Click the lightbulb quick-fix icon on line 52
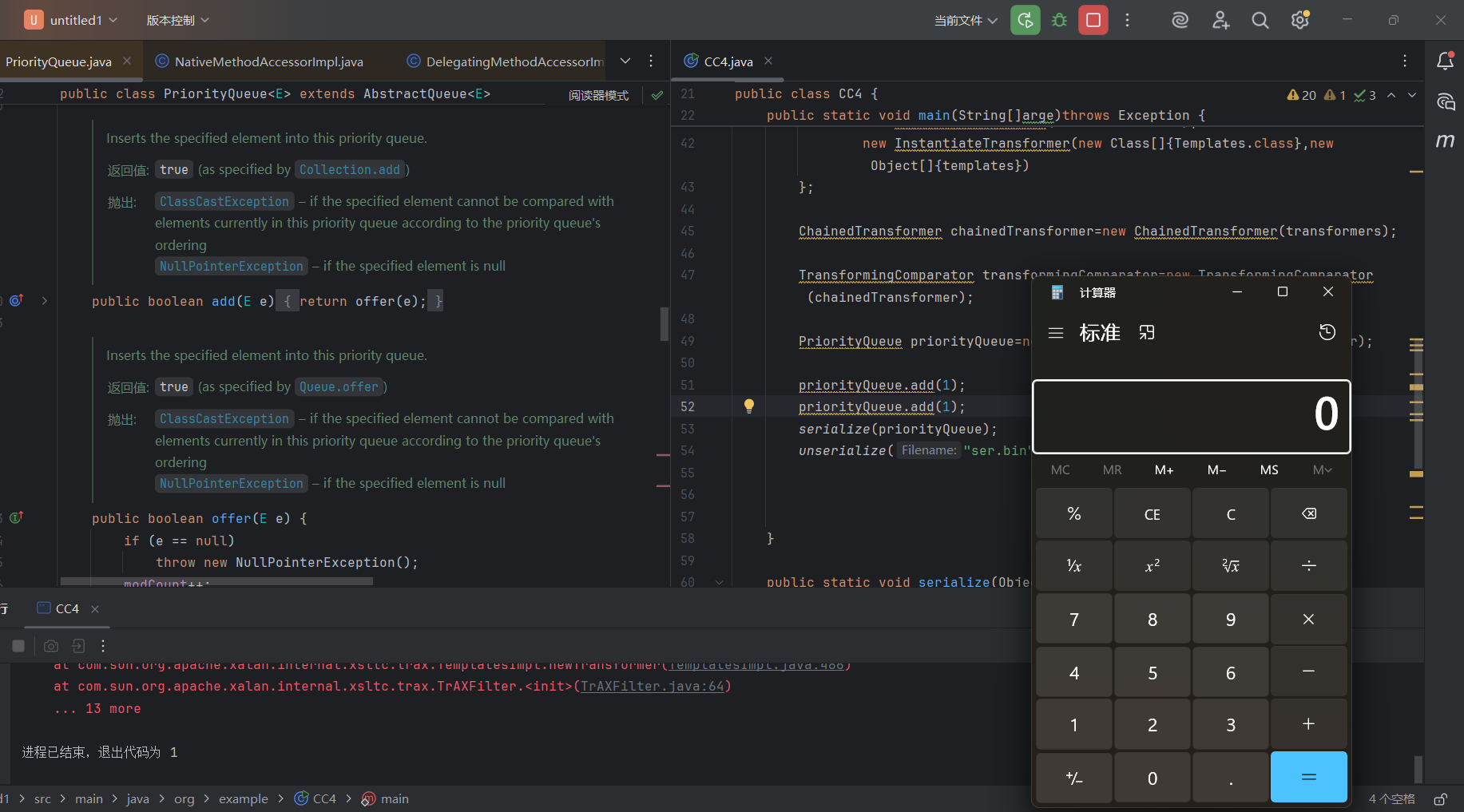1464x812 pixels. (748, 406)
